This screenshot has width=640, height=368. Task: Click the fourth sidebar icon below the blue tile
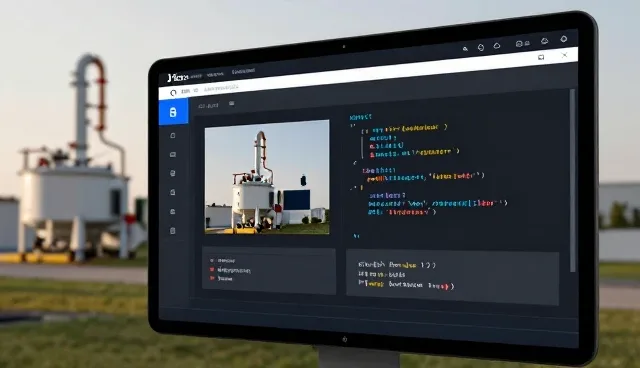(x=173, y=192)
